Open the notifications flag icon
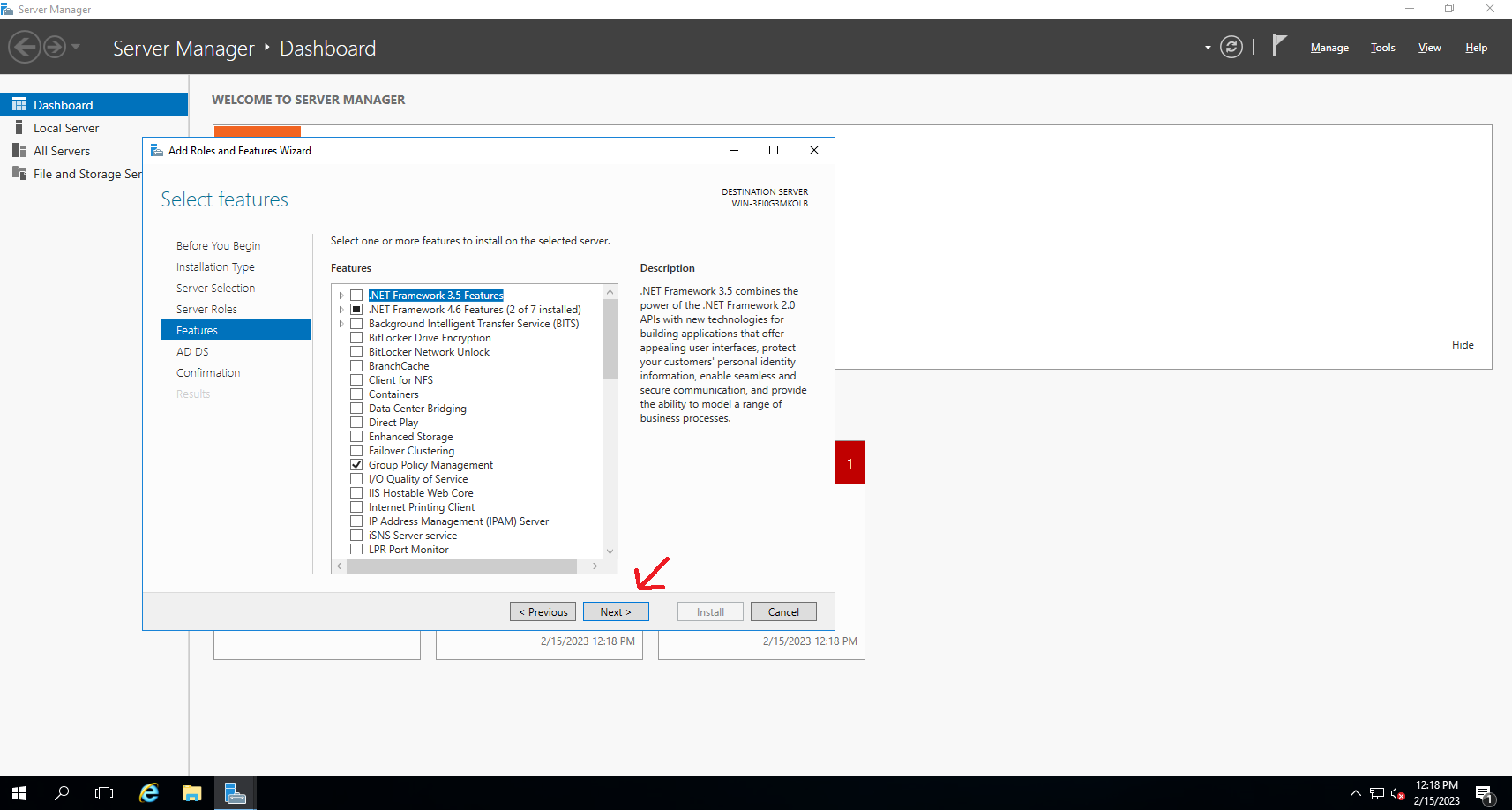Viewport: 1512px width, 810px height. click(1279, 45)
